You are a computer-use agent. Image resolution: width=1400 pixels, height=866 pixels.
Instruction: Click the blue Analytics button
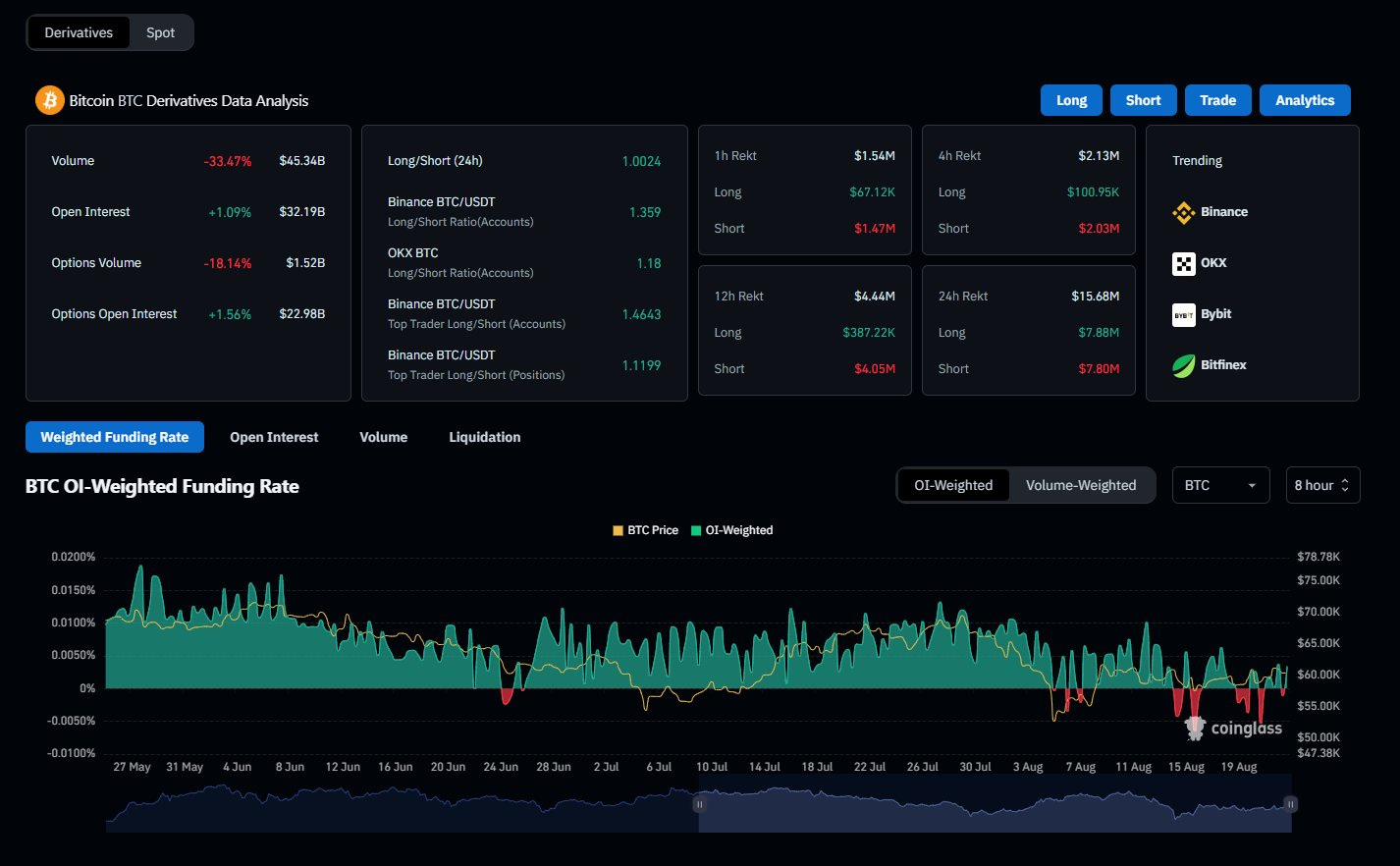pos(1305,100)
